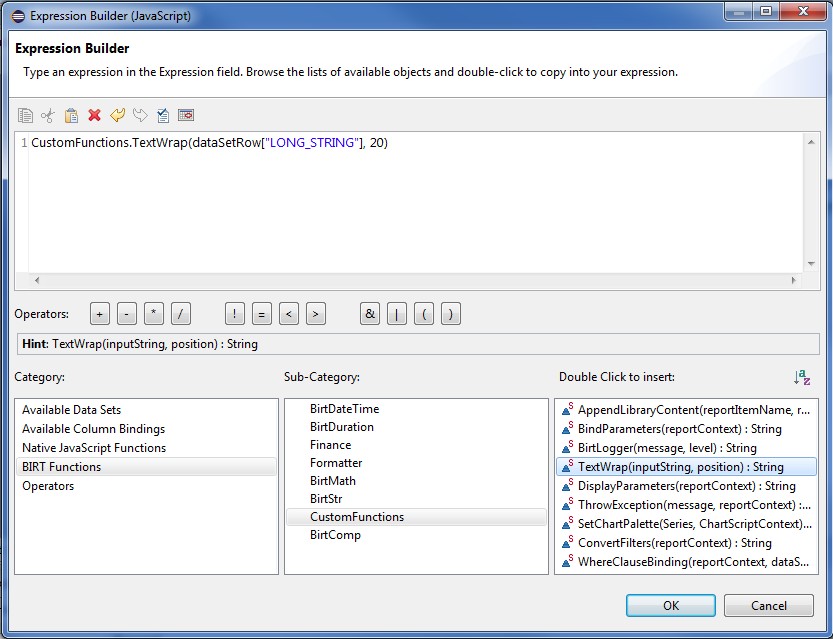
Task: Insert the plus operator
Action: pyautogui.click(x=100, y=314)
